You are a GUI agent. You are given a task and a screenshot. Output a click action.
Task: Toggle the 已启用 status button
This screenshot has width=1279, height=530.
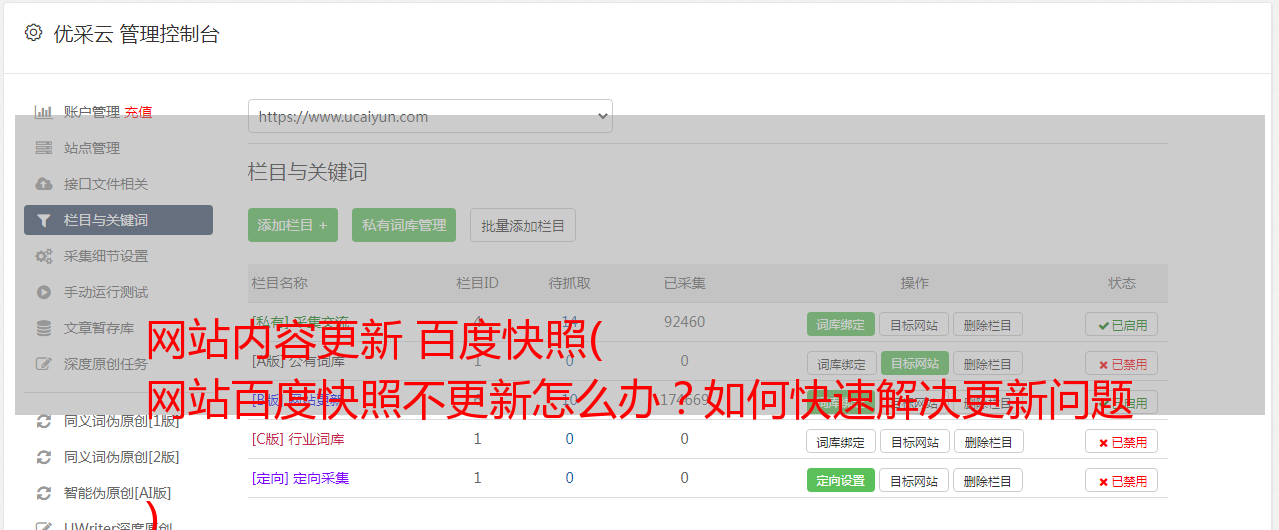tap(1122, 324)
